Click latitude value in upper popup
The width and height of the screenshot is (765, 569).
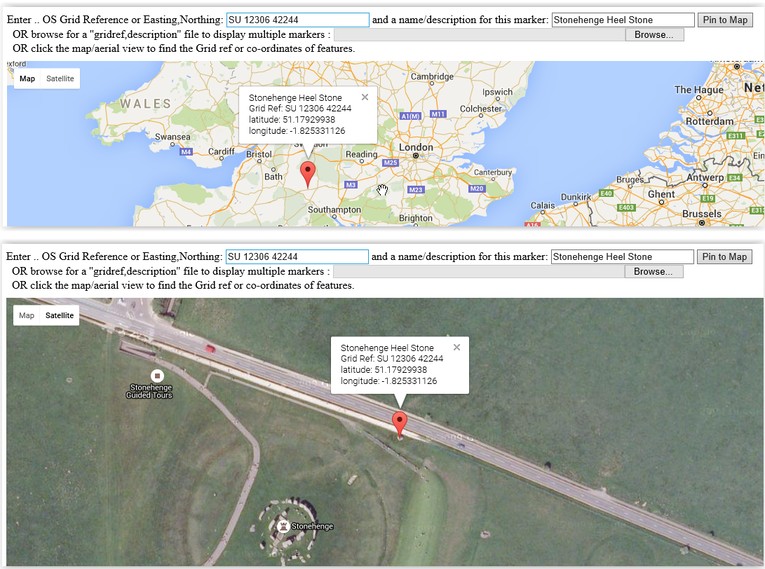point(309,120)
